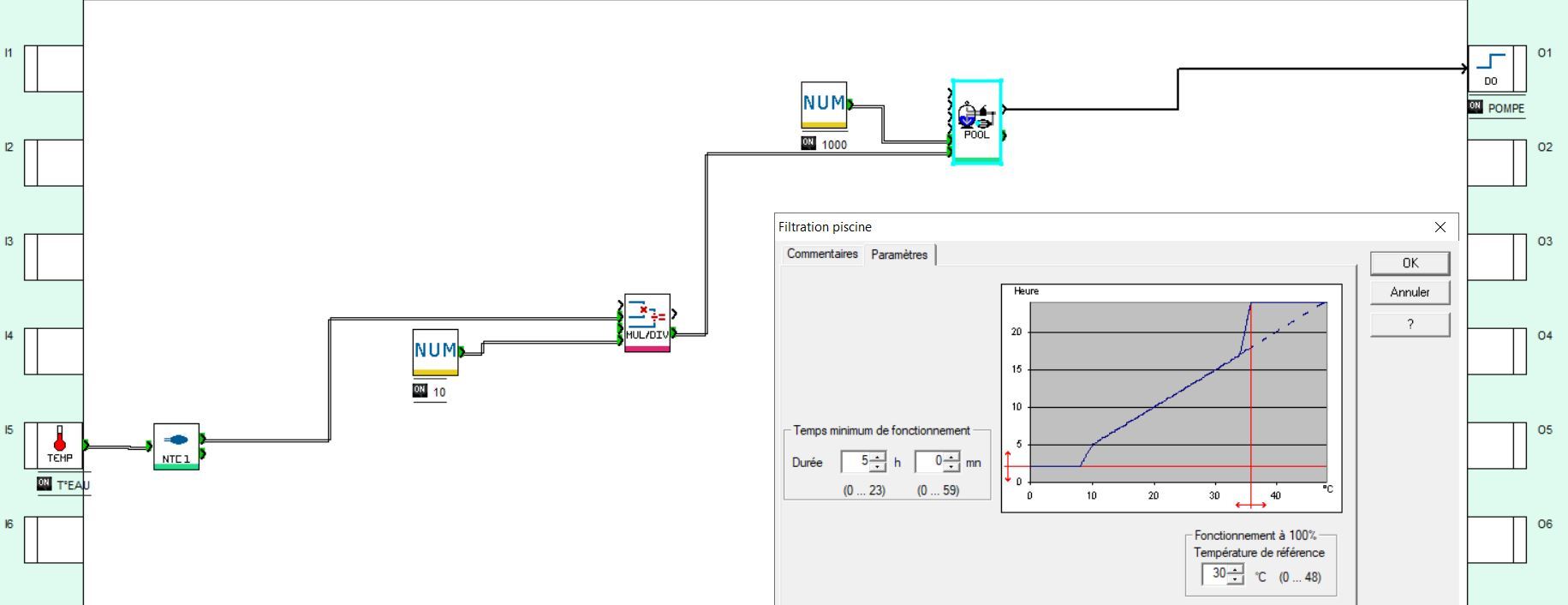Viewport: 1568px width, 605px height.
Task: Click the ON badge beside value 1000
Action: (808, 143)
